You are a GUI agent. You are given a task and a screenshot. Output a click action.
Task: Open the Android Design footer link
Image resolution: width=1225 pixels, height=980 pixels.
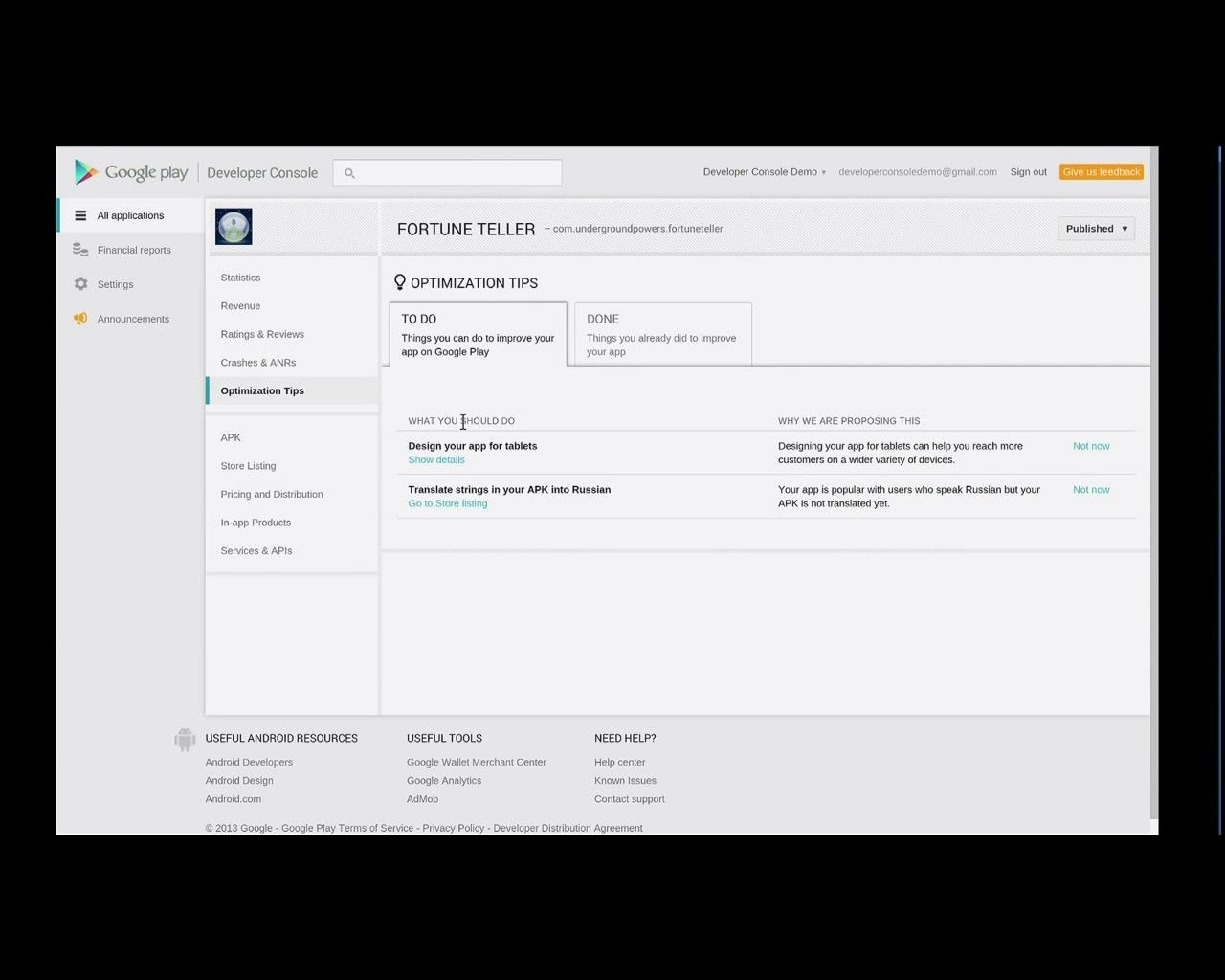tap(239, 781)
